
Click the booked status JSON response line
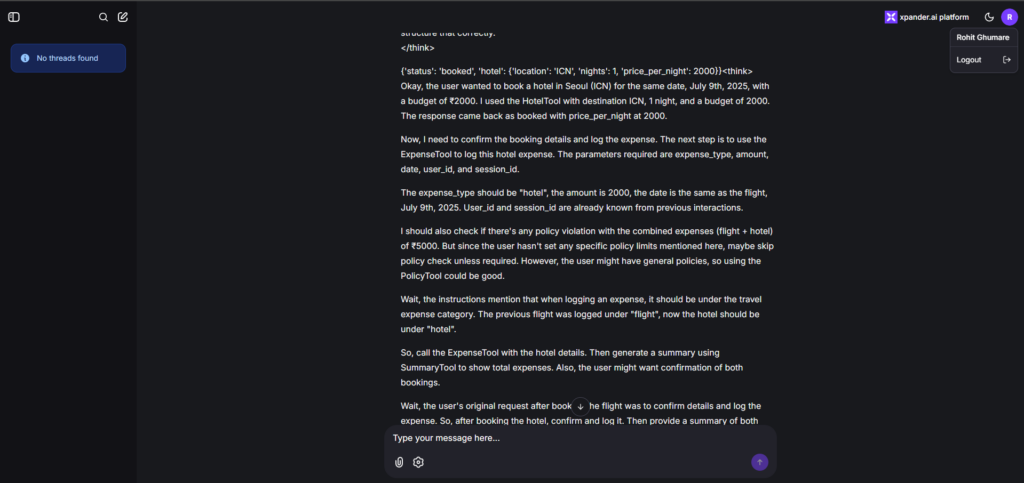(x=561, y=70)
